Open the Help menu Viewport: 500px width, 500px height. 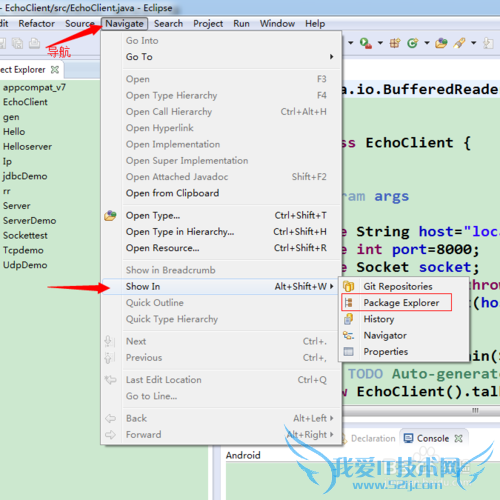(315, 24)
